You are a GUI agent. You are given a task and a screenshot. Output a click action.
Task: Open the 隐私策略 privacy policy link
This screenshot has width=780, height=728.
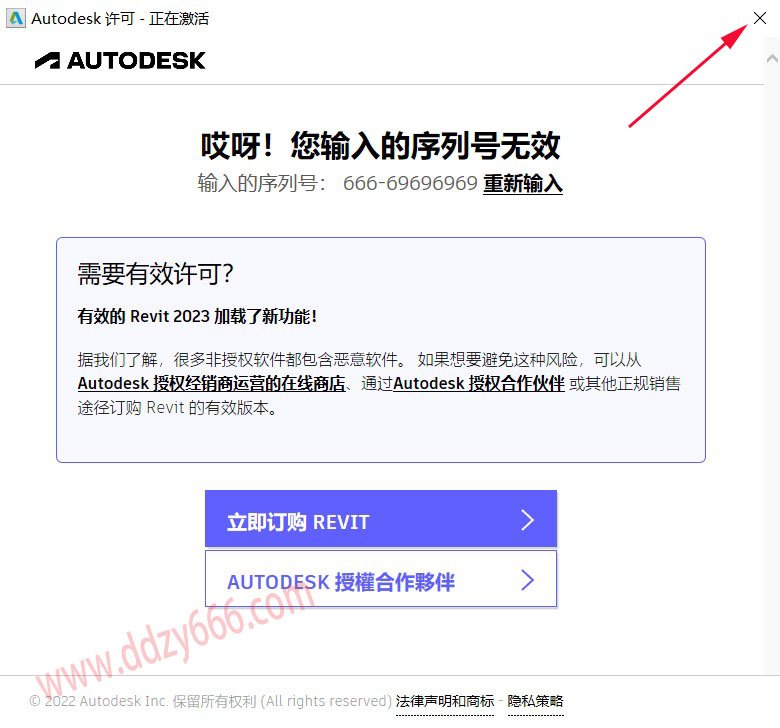coord(535,701)
